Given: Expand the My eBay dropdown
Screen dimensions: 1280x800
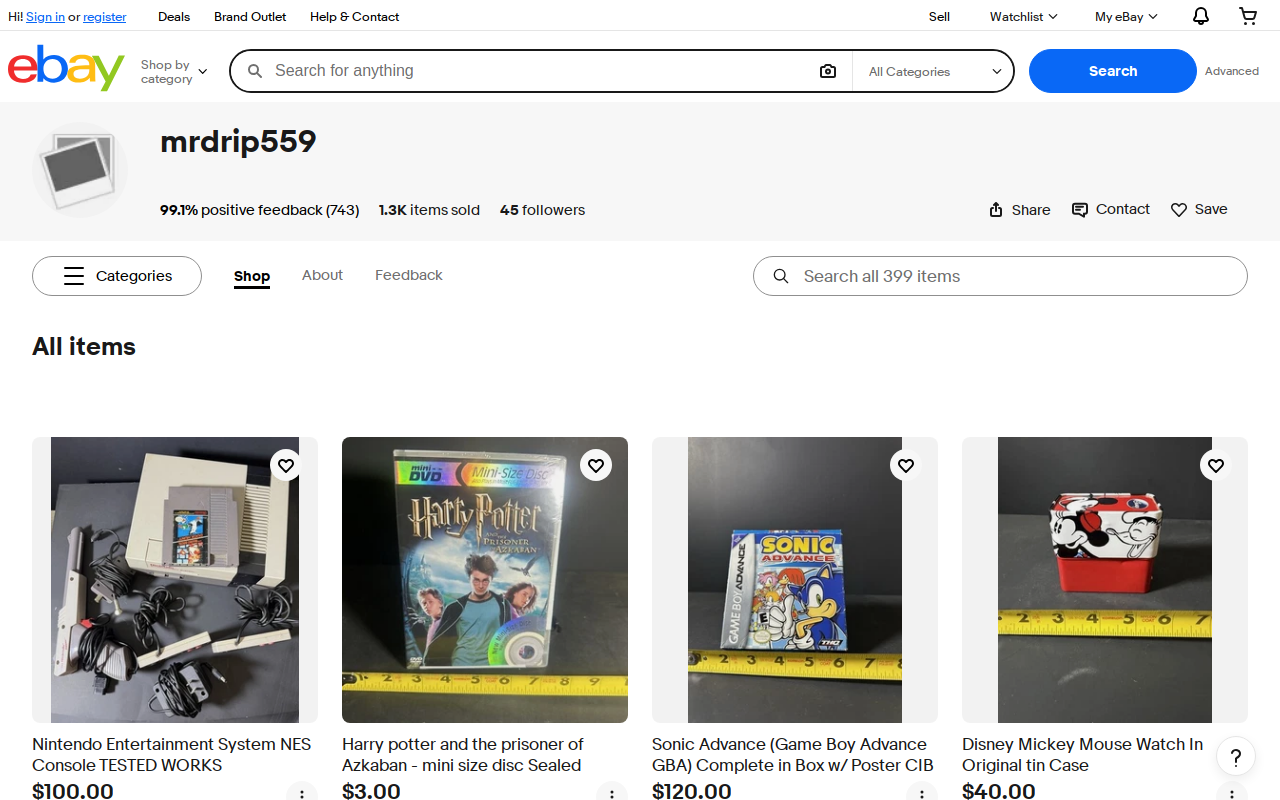Looking at the screenshot, I should pyautogui.click(x=1126, y=16).
